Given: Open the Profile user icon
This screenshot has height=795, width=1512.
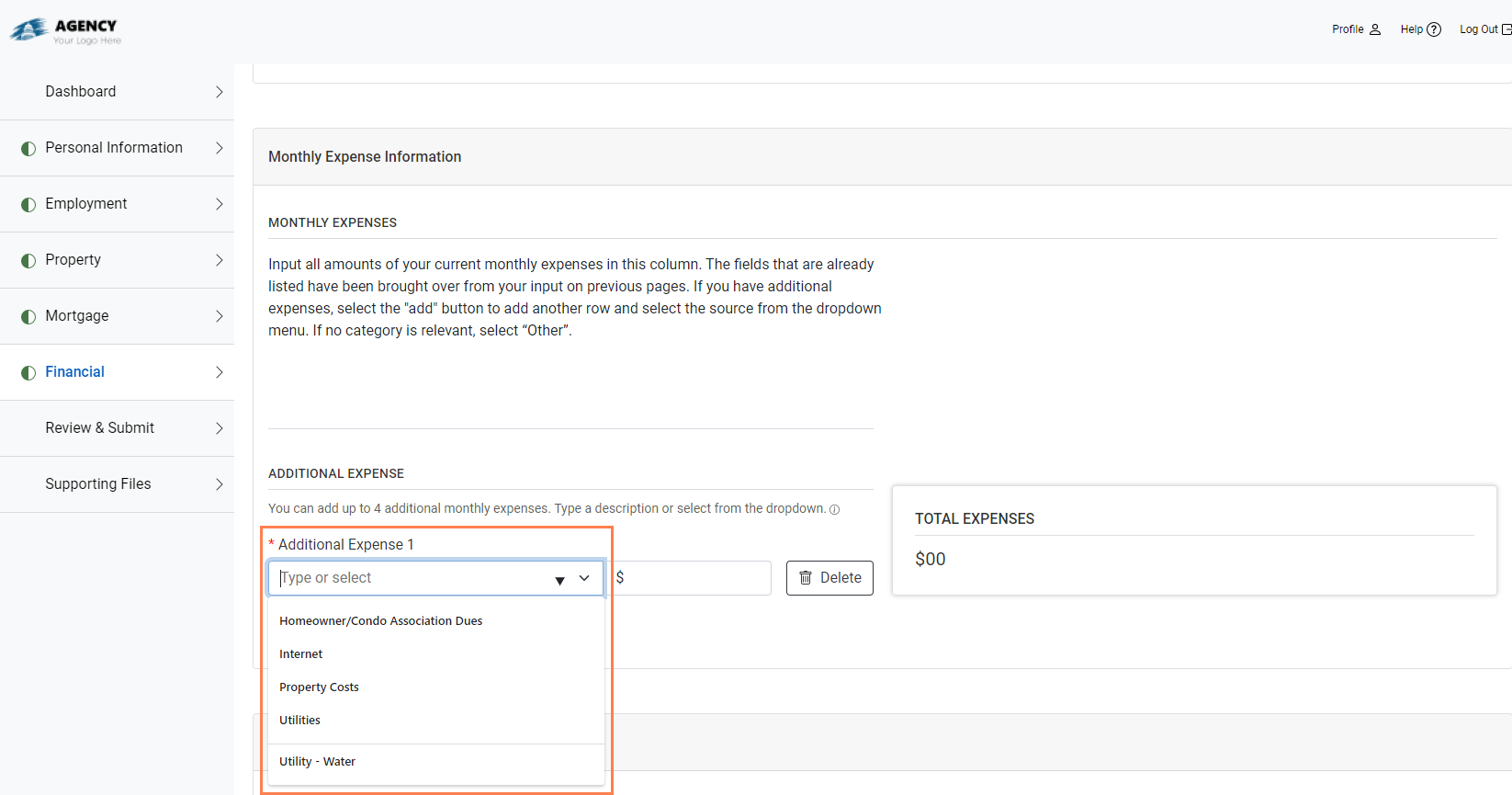Looking at the screenshot, I should 1375,29.
